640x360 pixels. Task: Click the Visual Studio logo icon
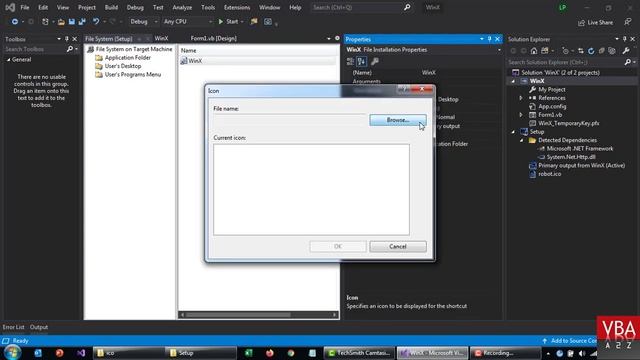(9, 7)
